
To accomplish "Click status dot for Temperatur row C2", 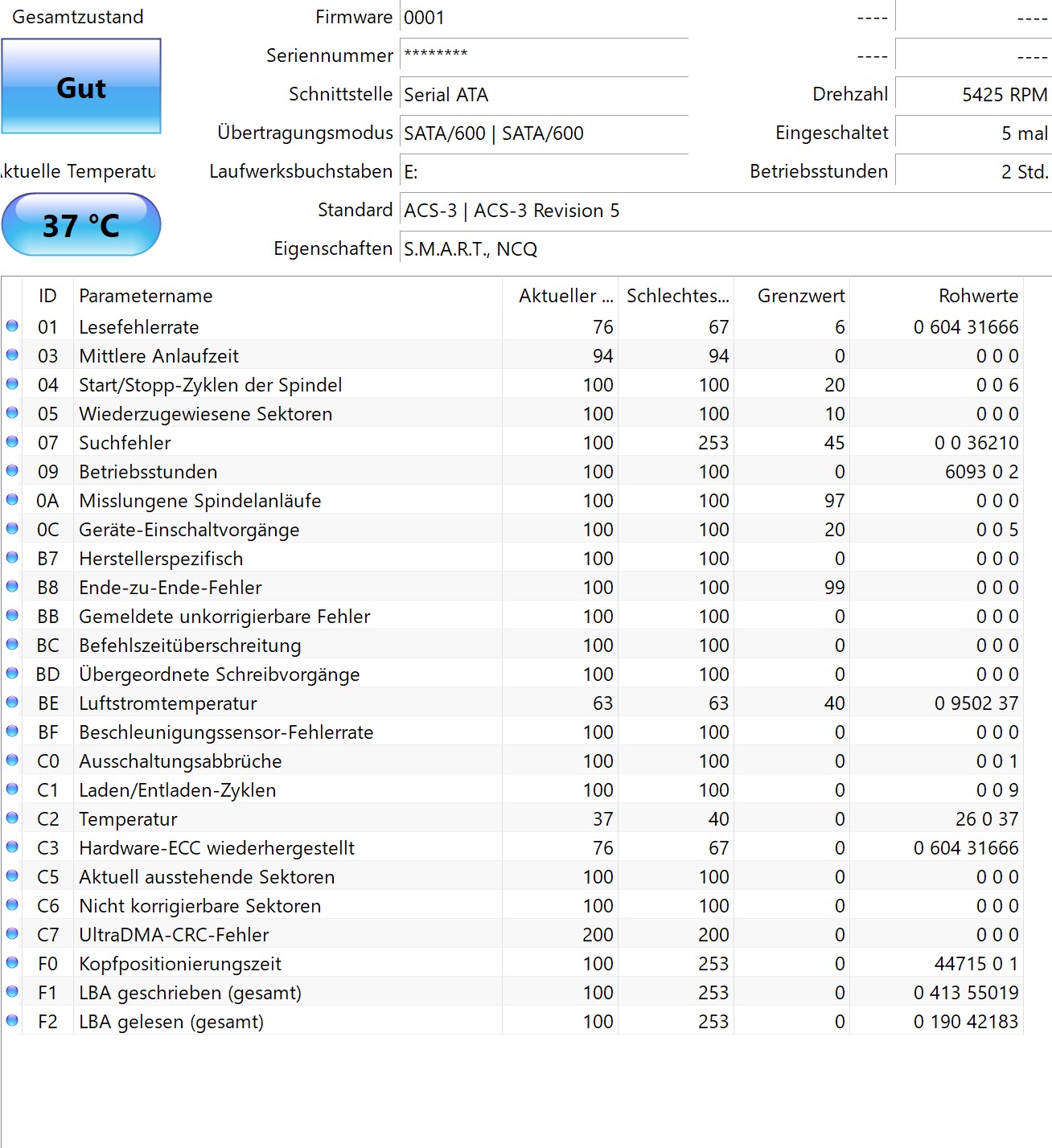I will tap(12, 818).
